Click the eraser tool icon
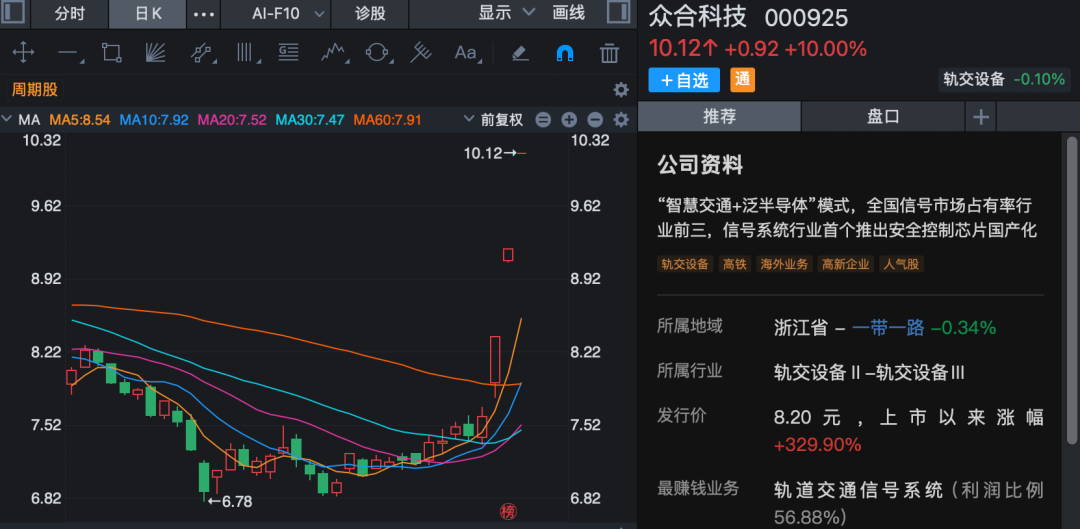 (x=520, y=53)
